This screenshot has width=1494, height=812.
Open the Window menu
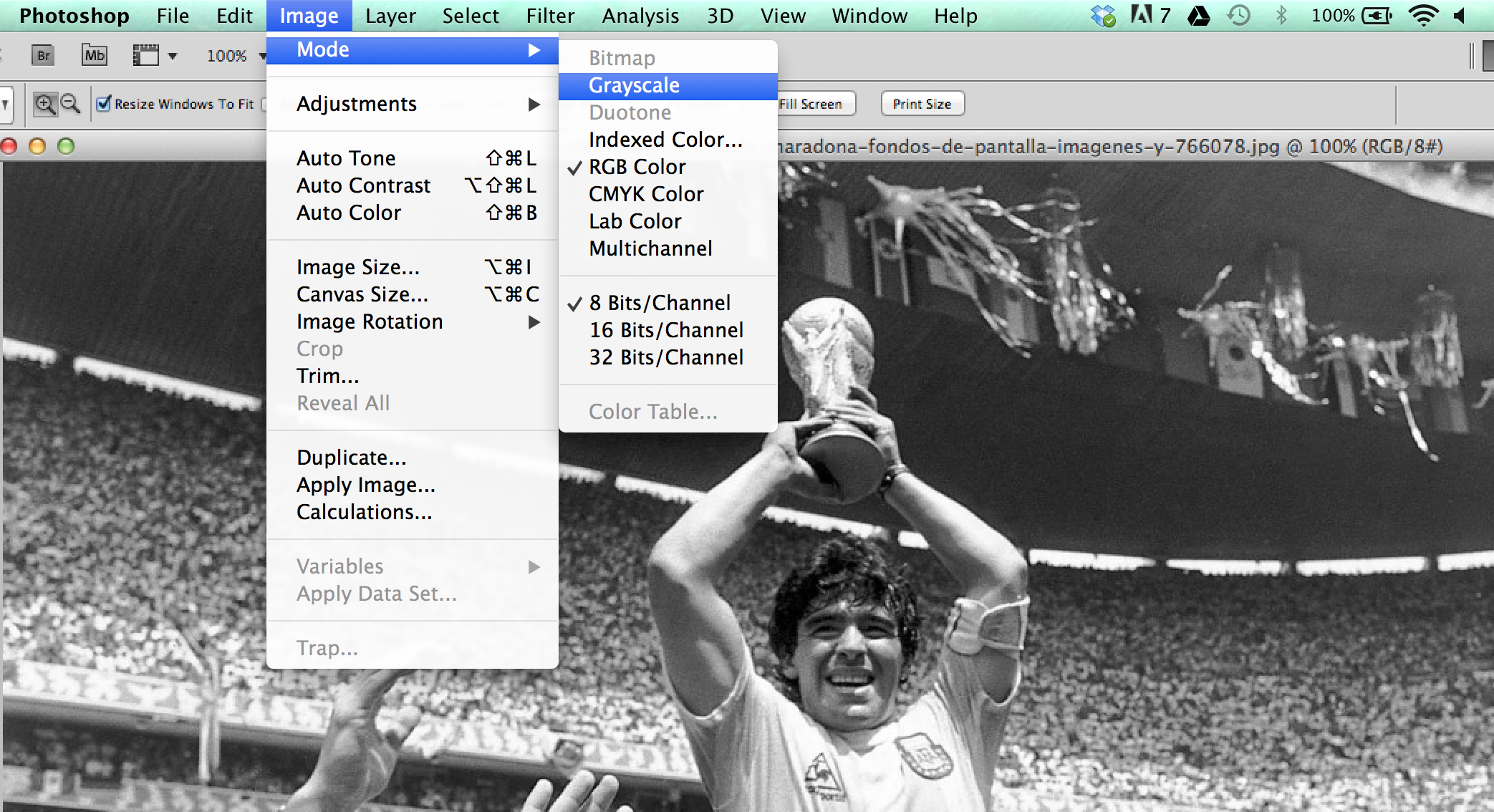pyautogui.click(x=870, y=16)
